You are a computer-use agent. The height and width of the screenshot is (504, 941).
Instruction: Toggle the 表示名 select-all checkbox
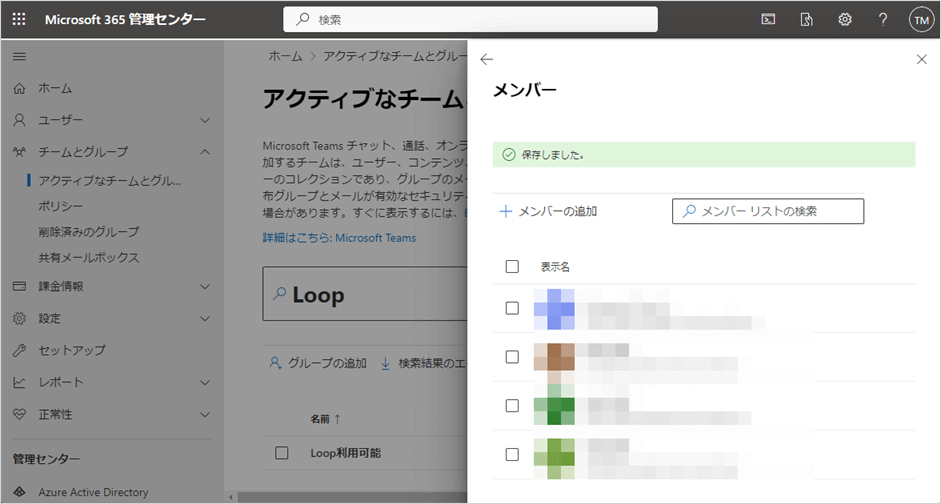click(512, 266)
